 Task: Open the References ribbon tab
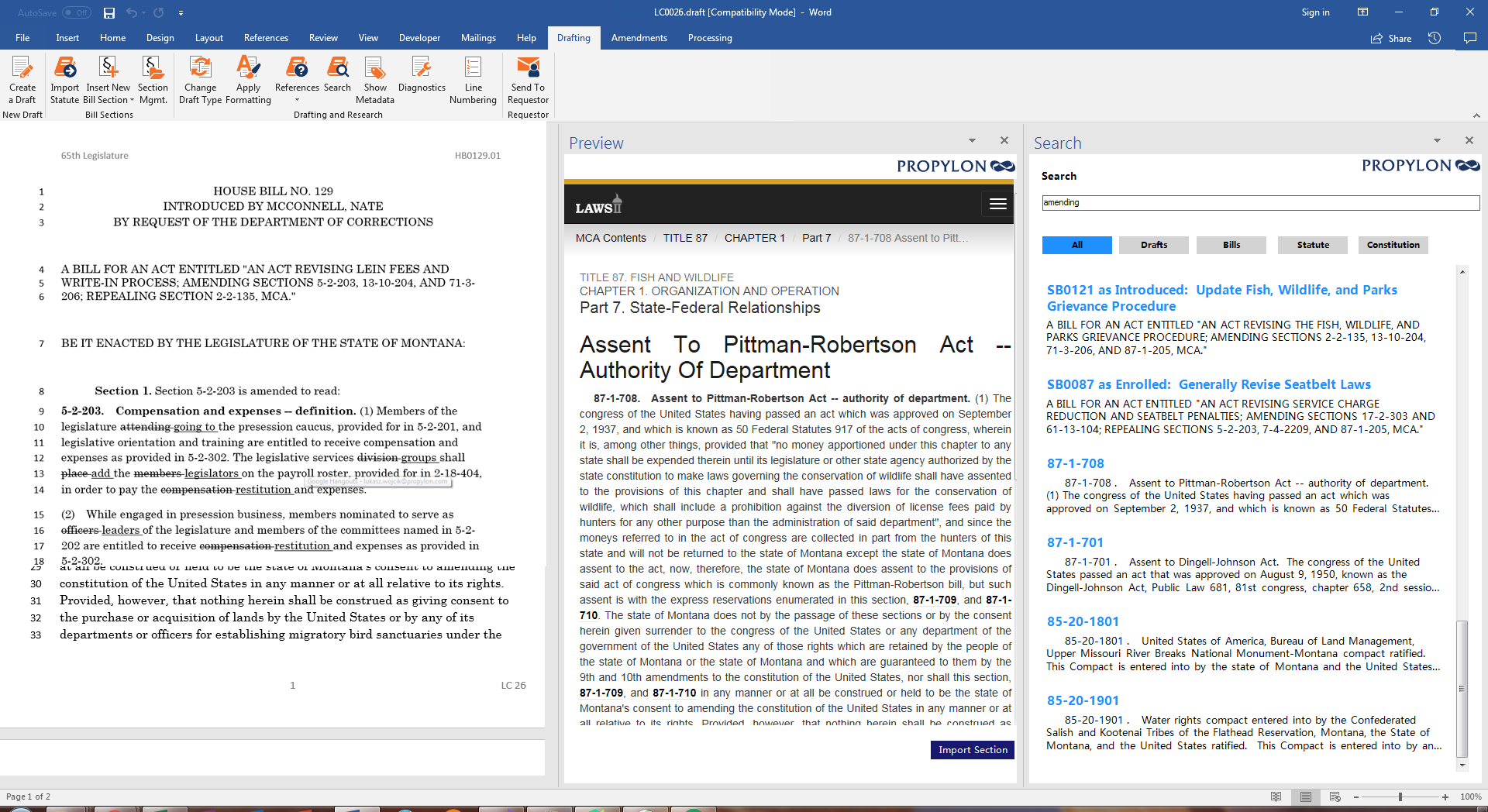click(266, 38)
